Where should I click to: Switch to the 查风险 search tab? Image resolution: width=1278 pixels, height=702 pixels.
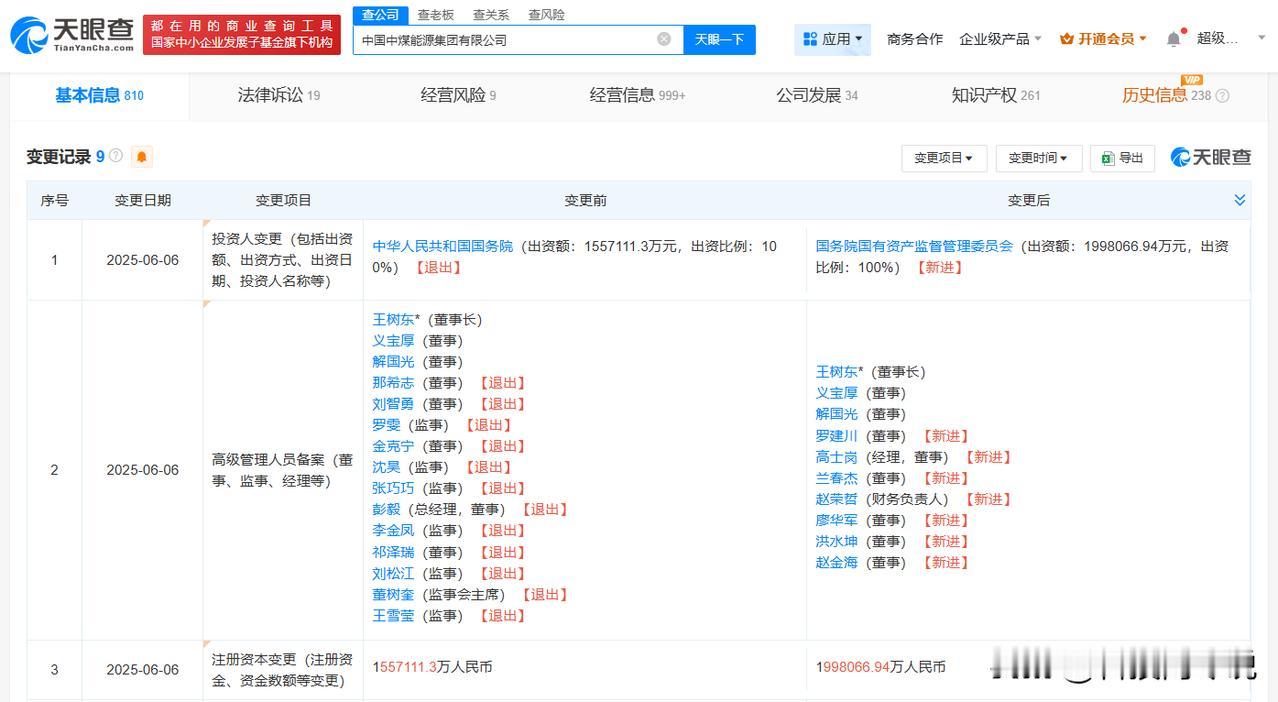[546, 14]
